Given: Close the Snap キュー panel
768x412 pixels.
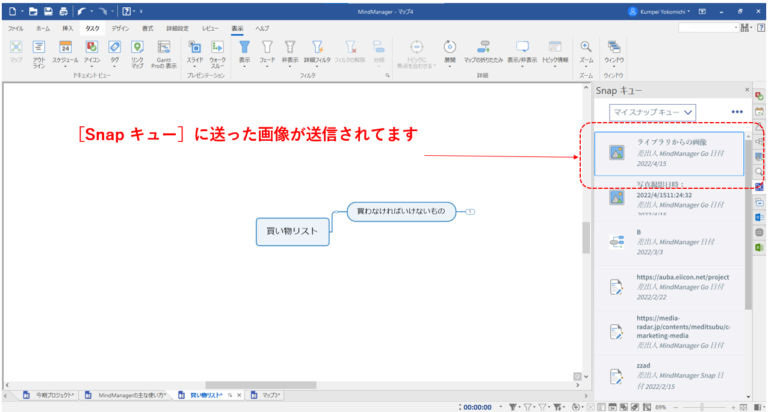Looking at the screenshot, I should [747, 90].
